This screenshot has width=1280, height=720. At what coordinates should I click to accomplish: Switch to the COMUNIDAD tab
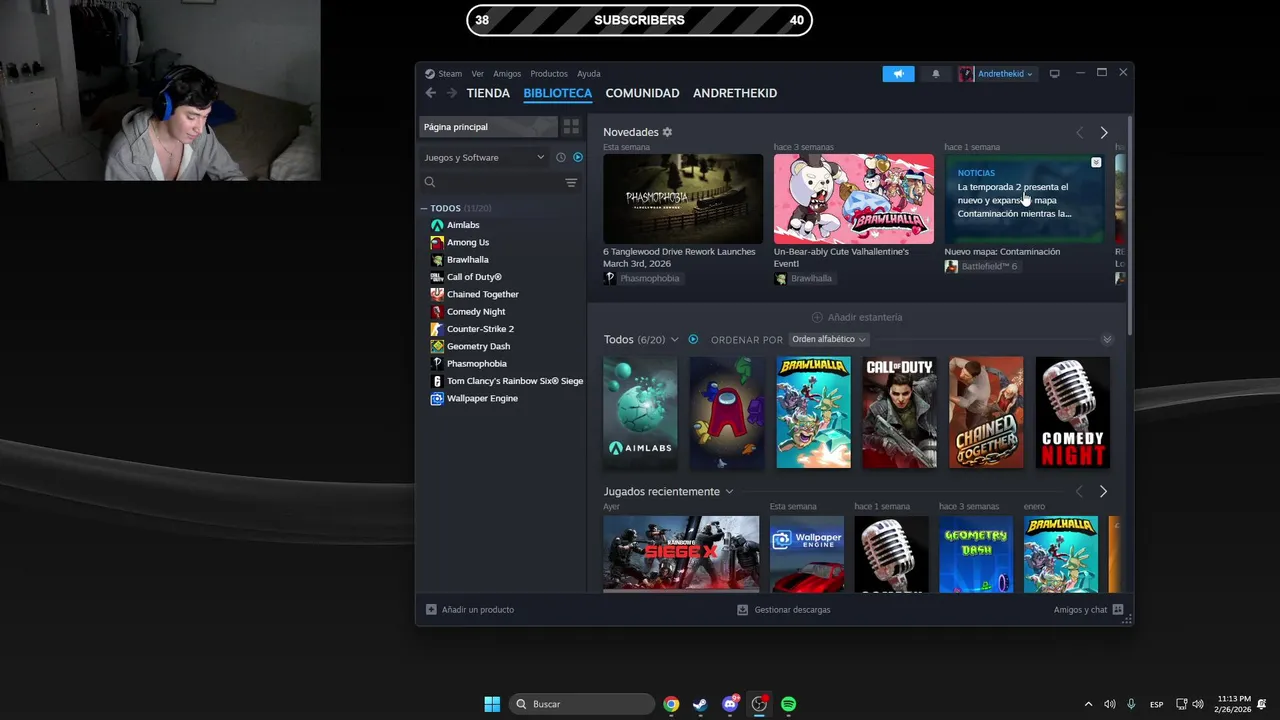(642, 93)
